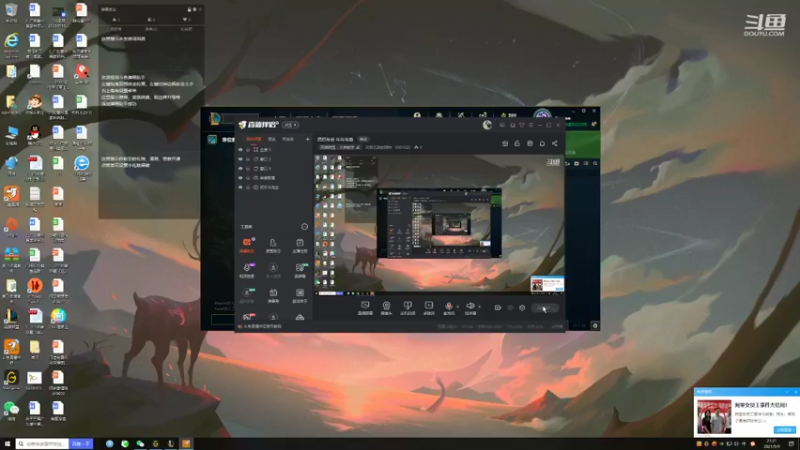Open the ad popup's photo thumbnail
Screen dimensions: 800x450
pos(714,417)
